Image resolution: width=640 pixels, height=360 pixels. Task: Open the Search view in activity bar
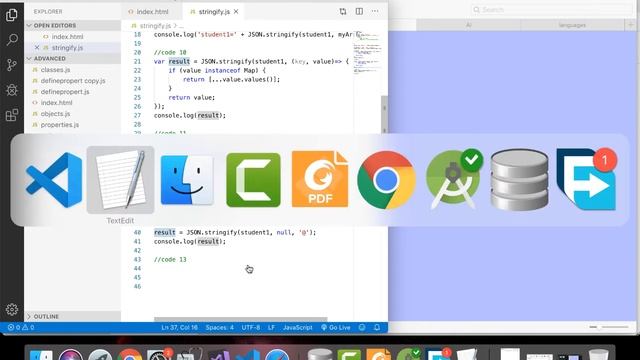point(12,40)
